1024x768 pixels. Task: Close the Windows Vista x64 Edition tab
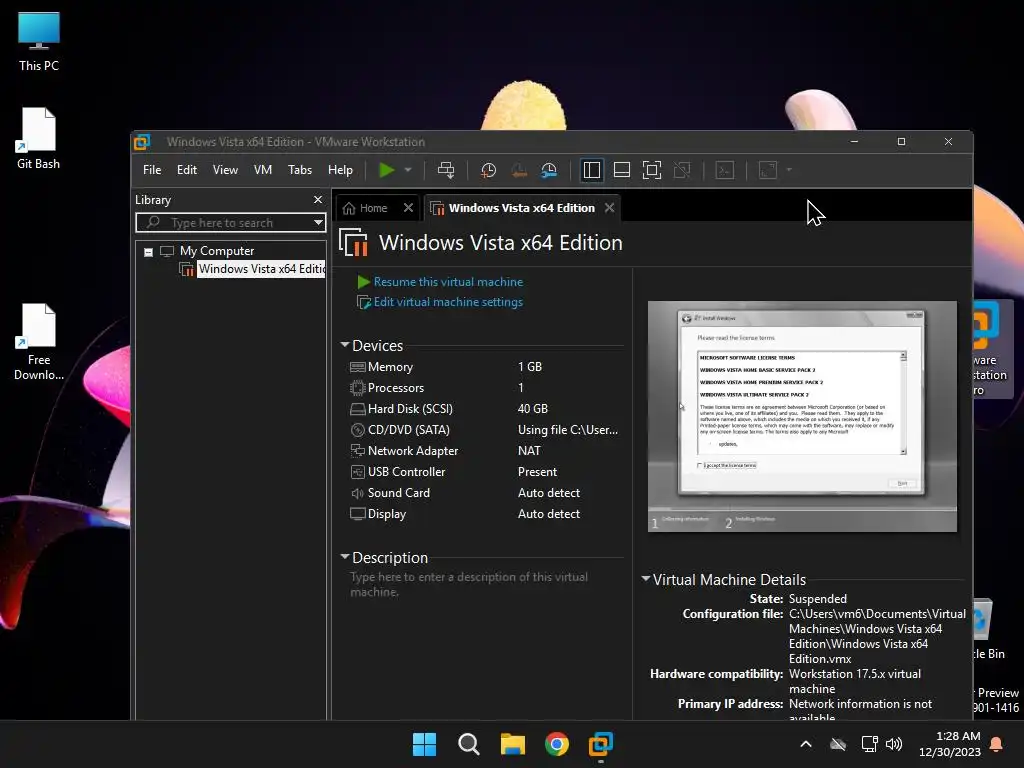pyautogui.click(x=609, y=208)
